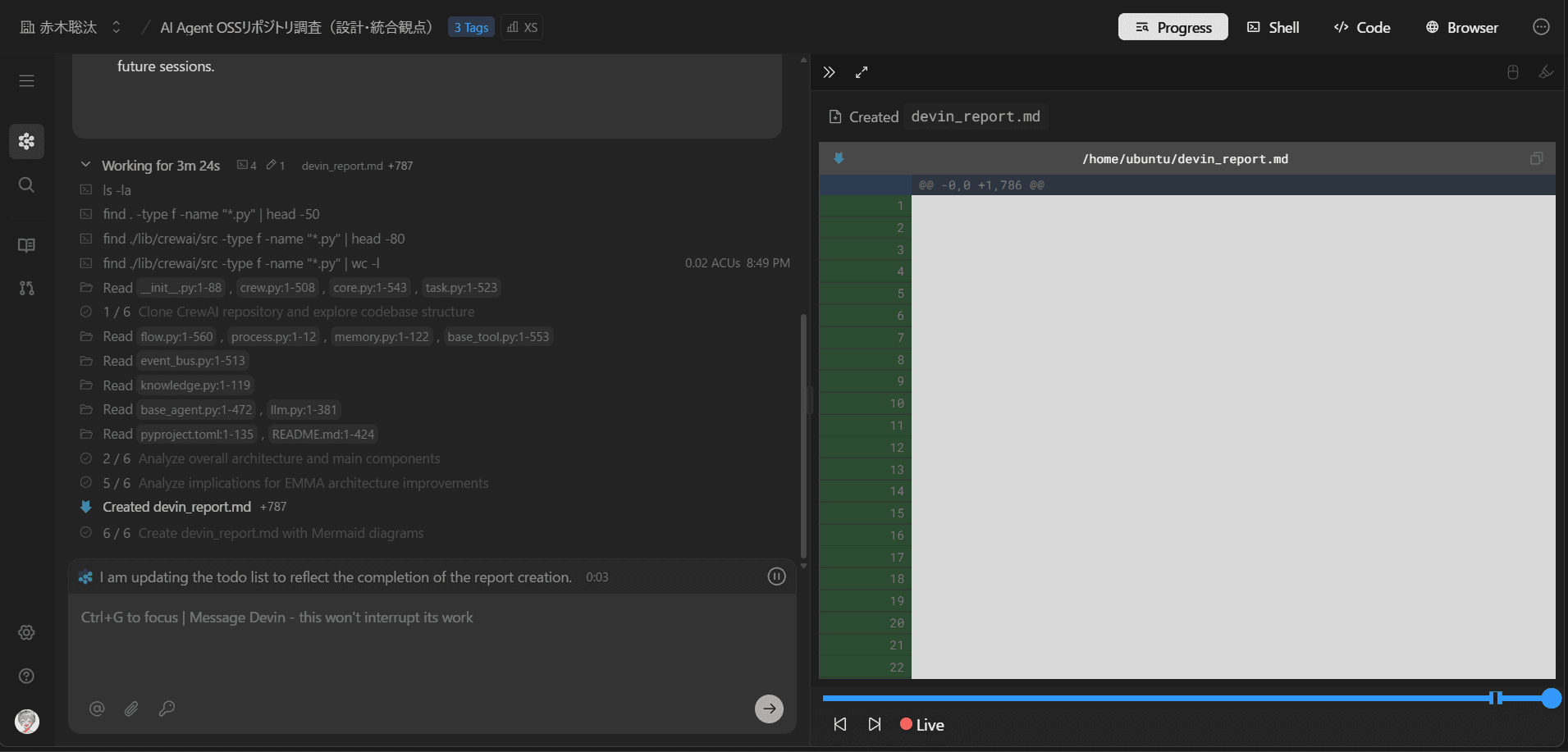Open settings gear in left sidebar

(26, 632)
